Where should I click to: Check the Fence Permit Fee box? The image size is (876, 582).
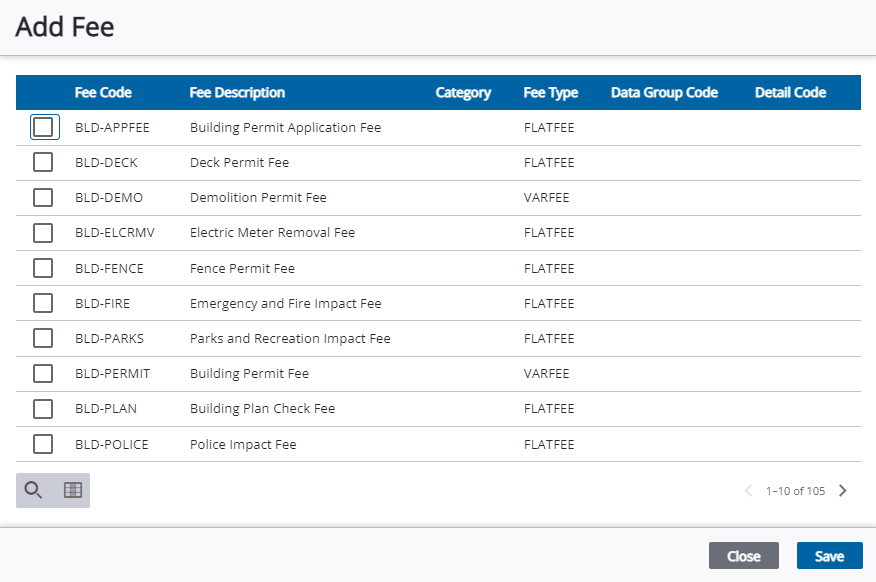43,269
